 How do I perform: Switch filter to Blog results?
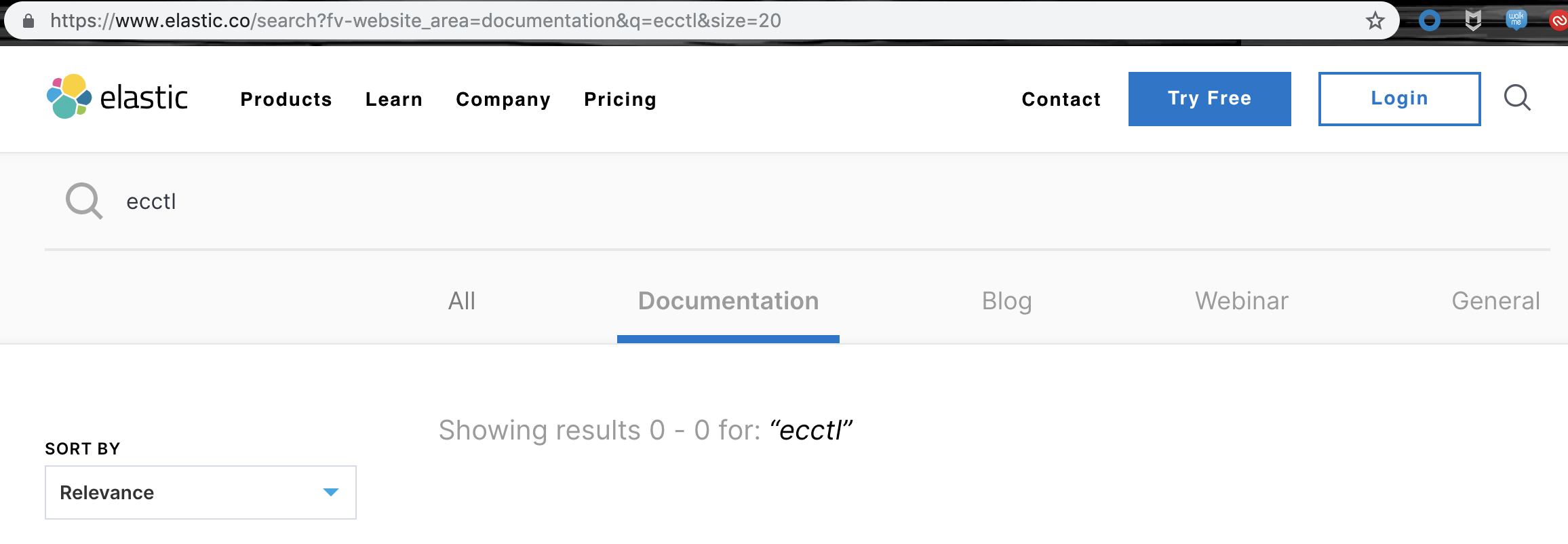tap(1006, 300)
